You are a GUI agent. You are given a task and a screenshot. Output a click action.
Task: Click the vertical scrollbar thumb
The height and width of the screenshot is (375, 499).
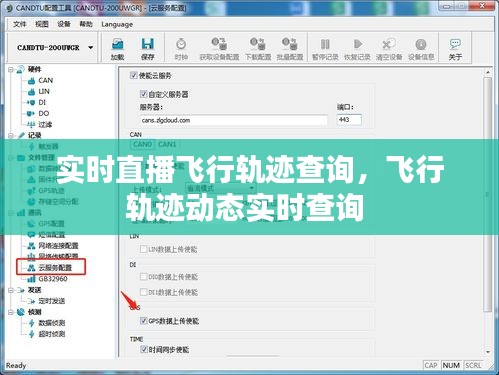(488, 195)
